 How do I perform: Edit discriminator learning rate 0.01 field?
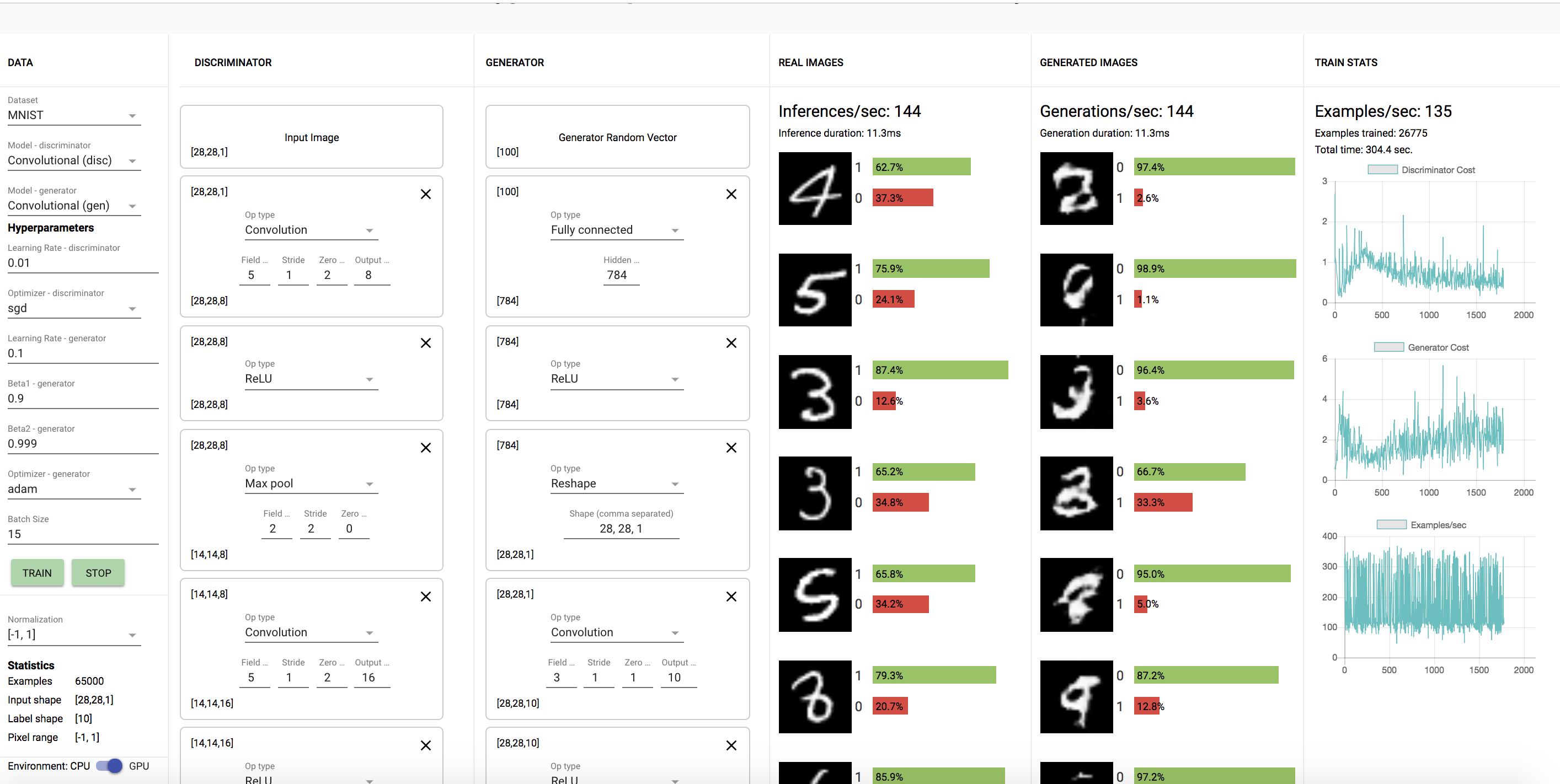click(83, 263)
